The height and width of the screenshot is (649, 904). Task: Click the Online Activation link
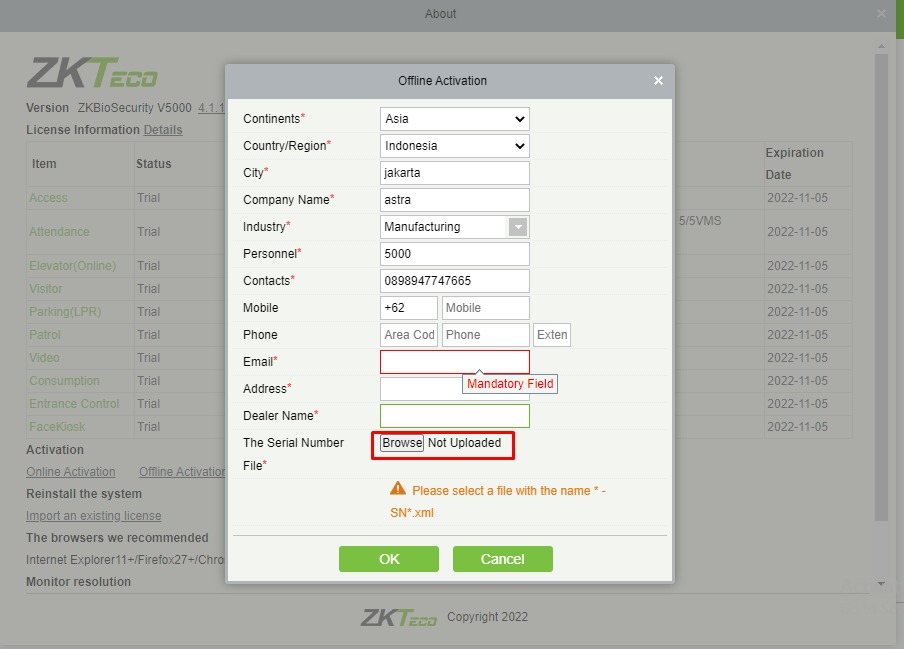70,472
